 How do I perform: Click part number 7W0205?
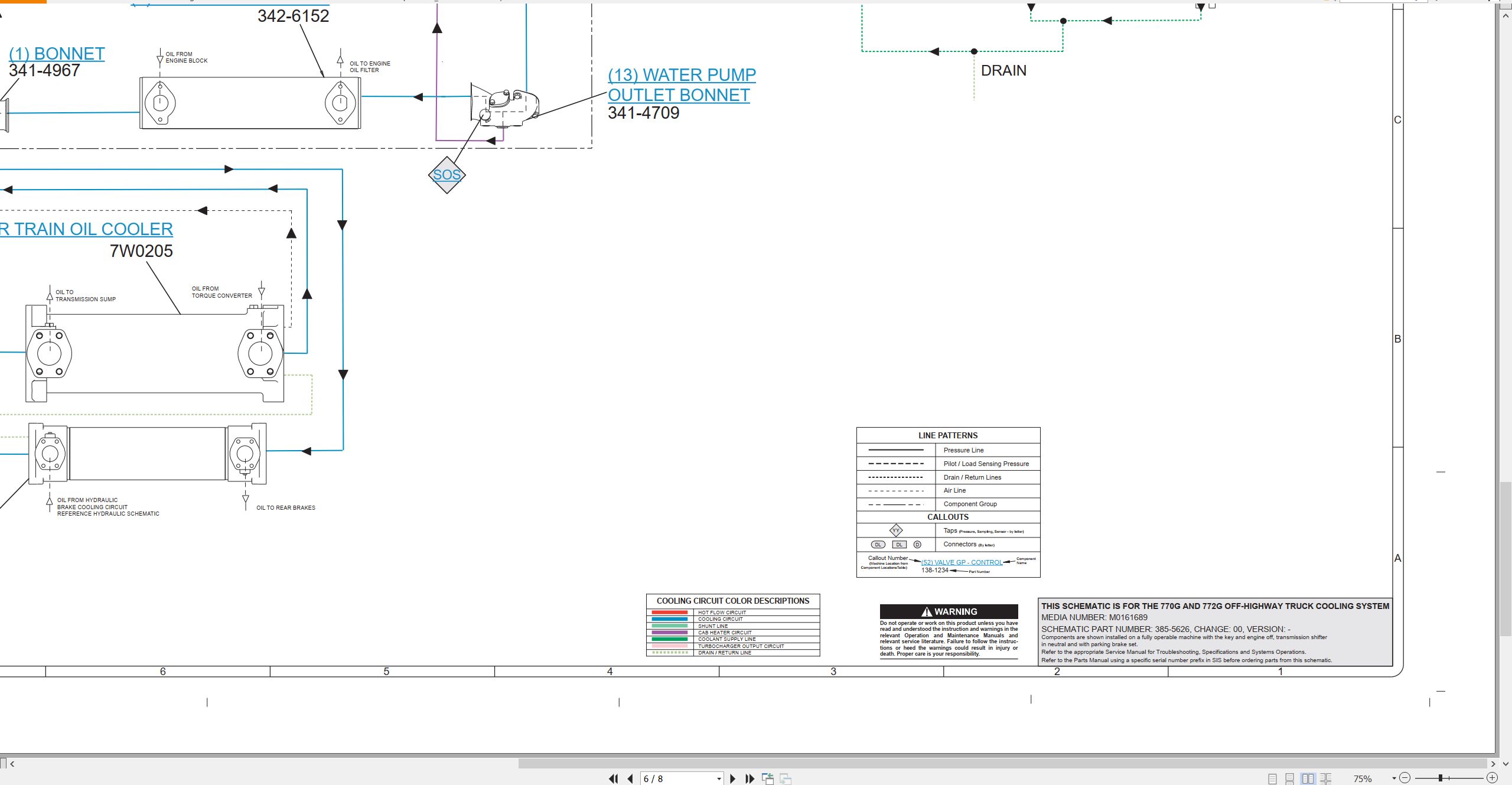pos(141,251)
